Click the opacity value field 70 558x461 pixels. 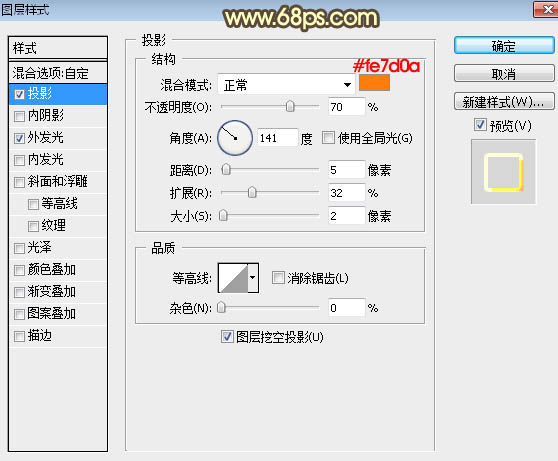347,107
